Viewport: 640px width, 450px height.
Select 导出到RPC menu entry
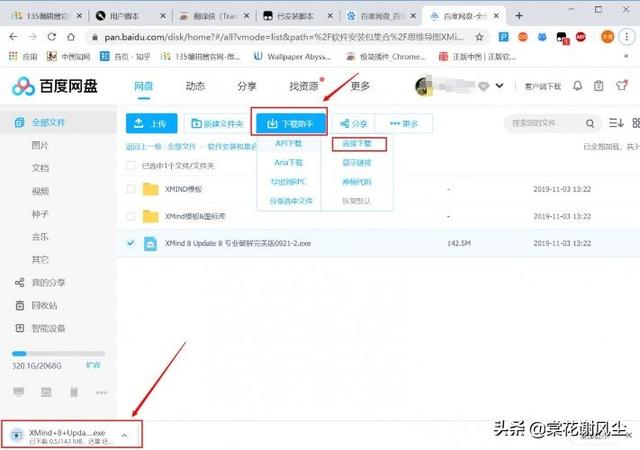289,182
